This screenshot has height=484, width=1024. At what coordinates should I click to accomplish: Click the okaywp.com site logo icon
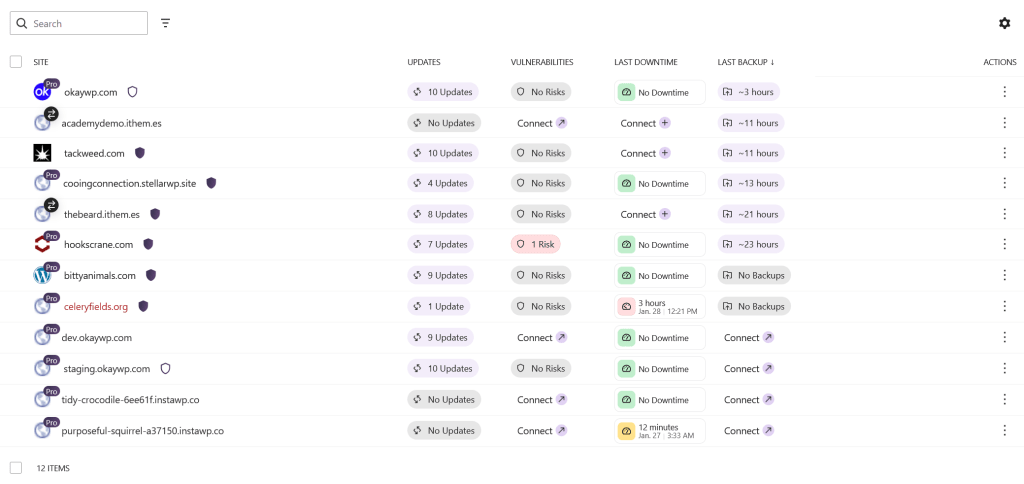42,92
